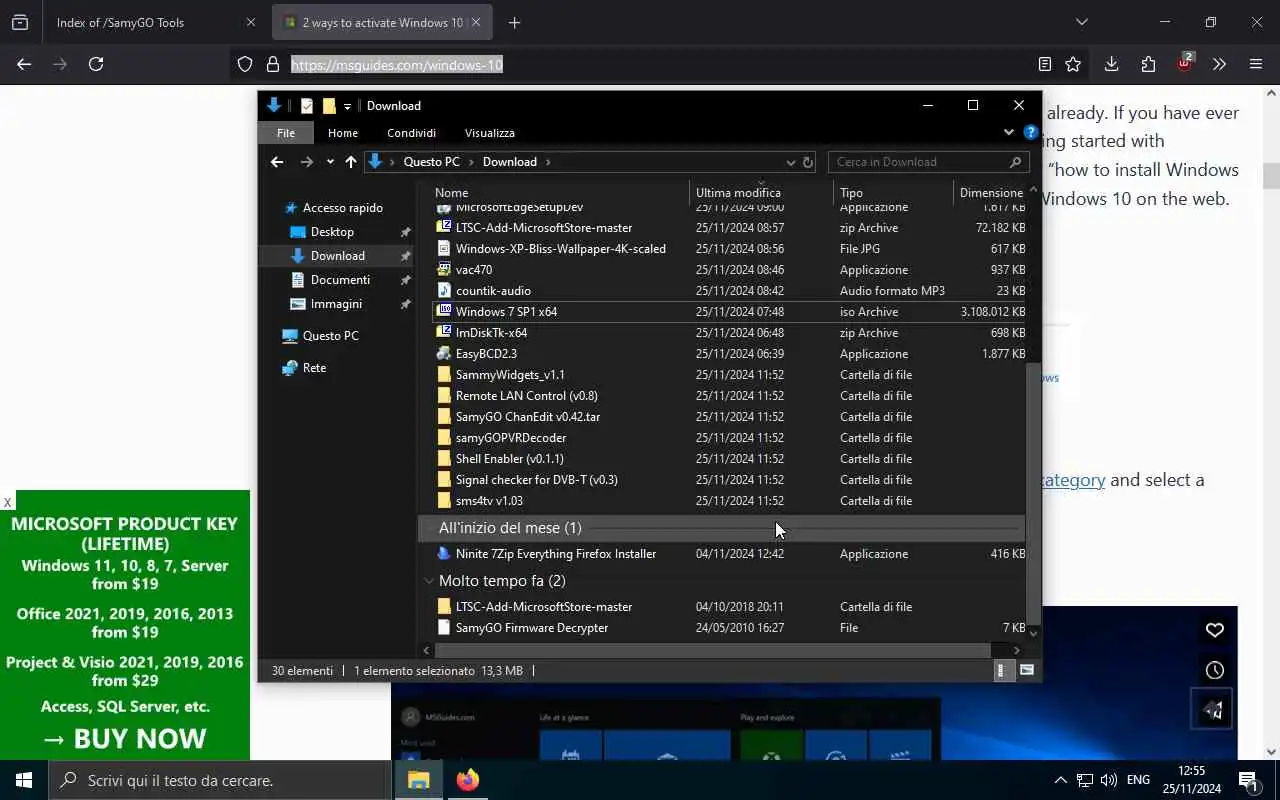
Task: Open Explorer help question mark icon
Action: (1030, 132)
